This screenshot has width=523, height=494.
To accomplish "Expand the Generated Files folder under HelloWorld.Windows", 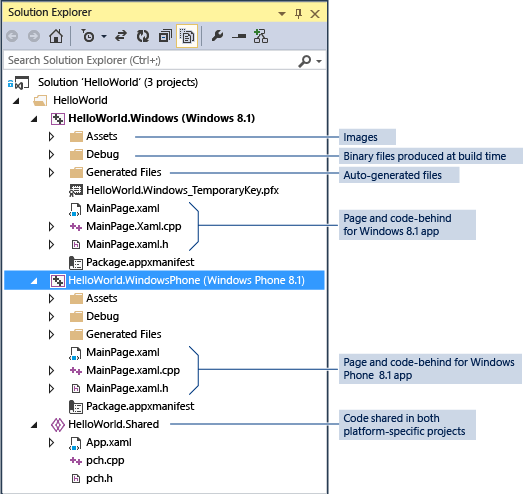I will pyautogui.click(x=51, y=172).
